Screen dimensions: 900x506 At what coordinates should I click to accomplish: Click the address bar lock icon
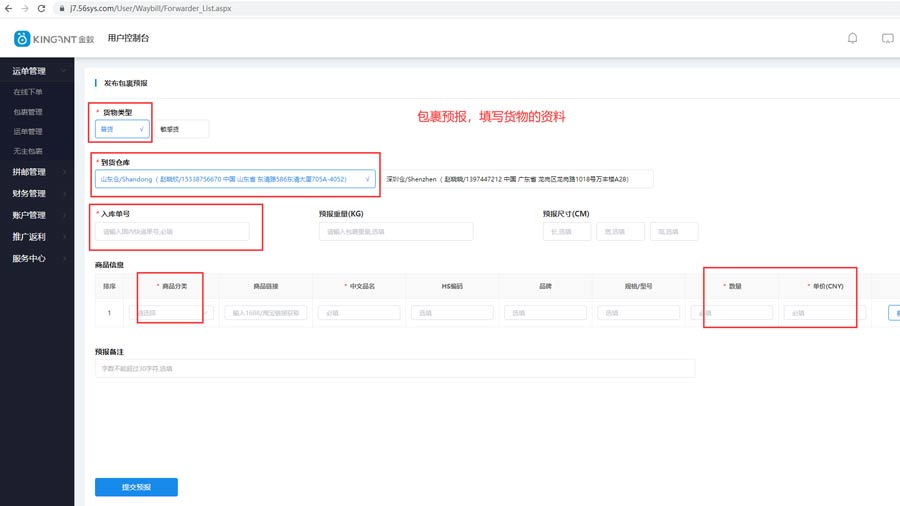coord(62,7)
